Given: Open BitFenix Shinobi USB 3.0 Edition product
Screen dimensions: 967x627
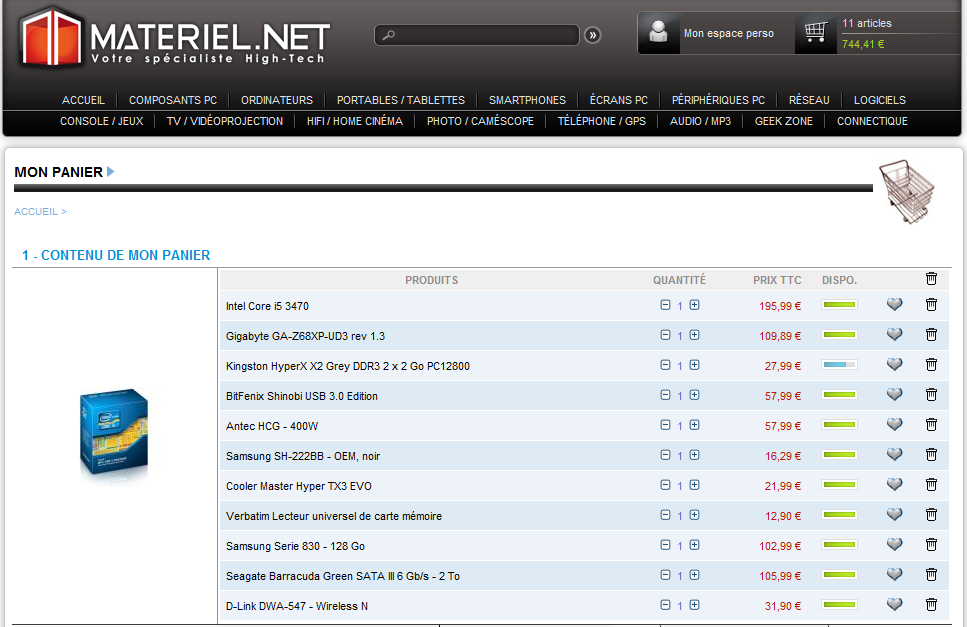Looking at the screenshot, I should click(302, 396).
